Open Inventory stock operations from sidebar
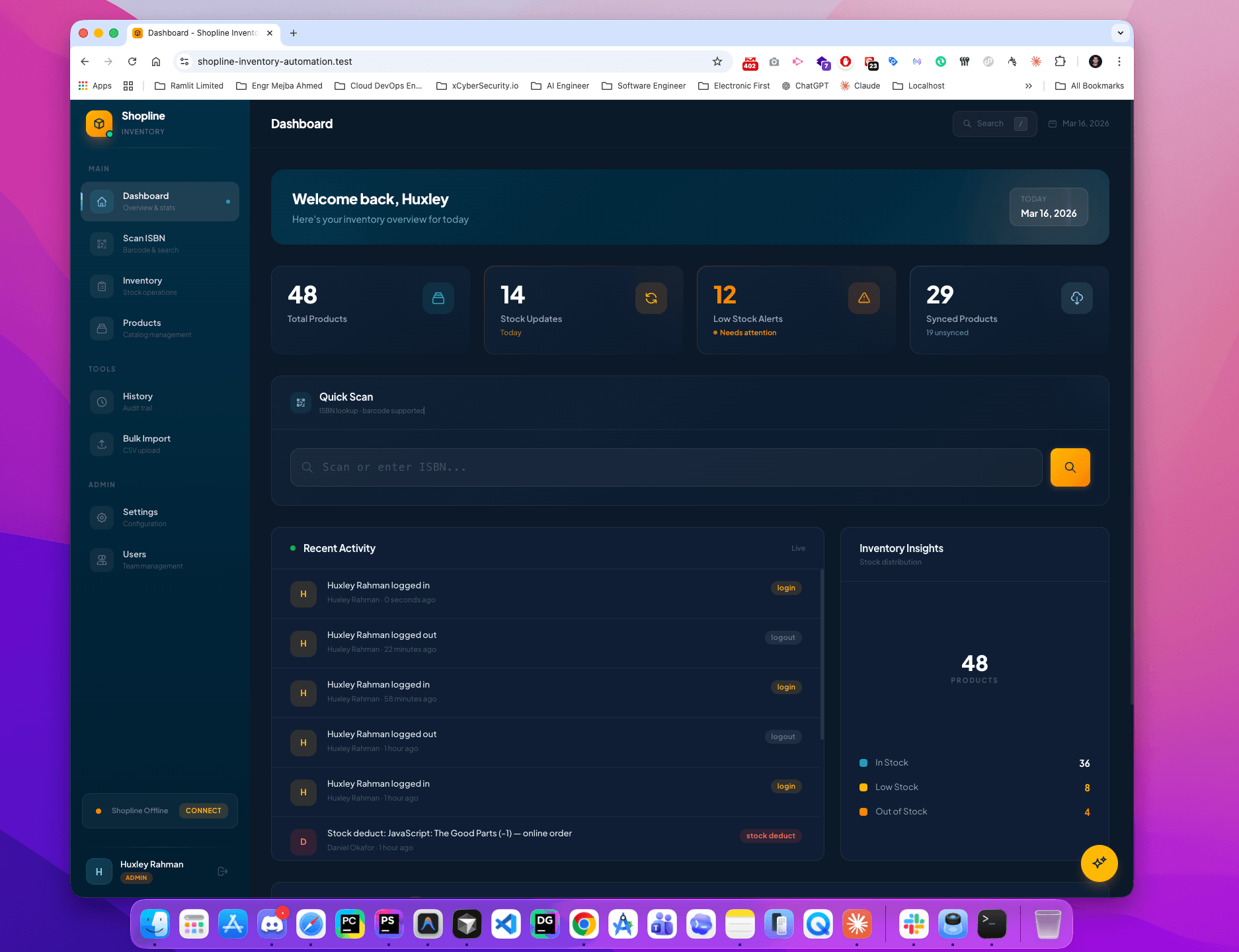This screenshot has width=1239, height=952. (x=102, y=286)
